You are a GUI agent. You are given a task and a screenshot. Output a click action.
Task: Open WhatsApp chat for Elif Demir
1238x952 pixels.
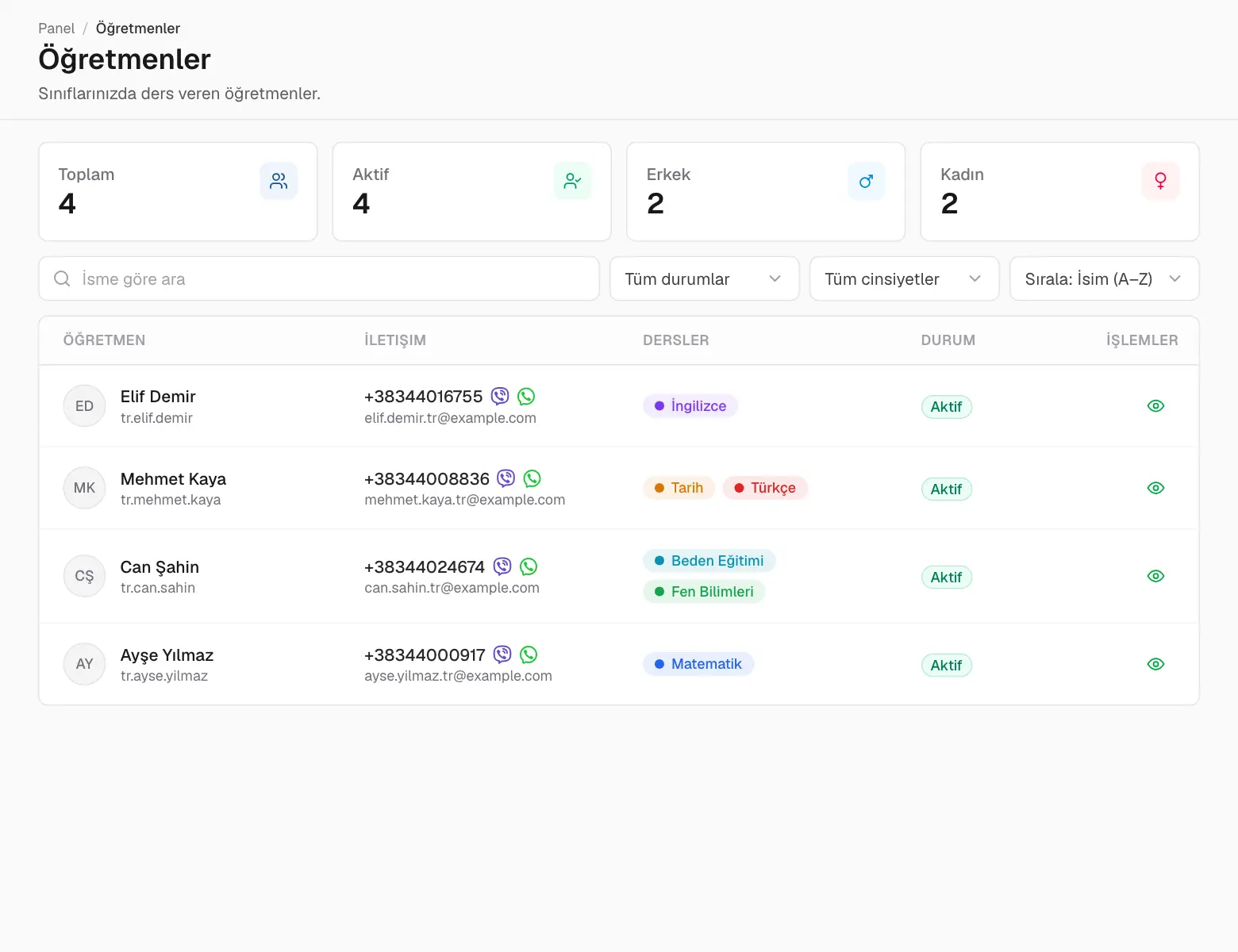pyautogui.click(x=526, y=396)
